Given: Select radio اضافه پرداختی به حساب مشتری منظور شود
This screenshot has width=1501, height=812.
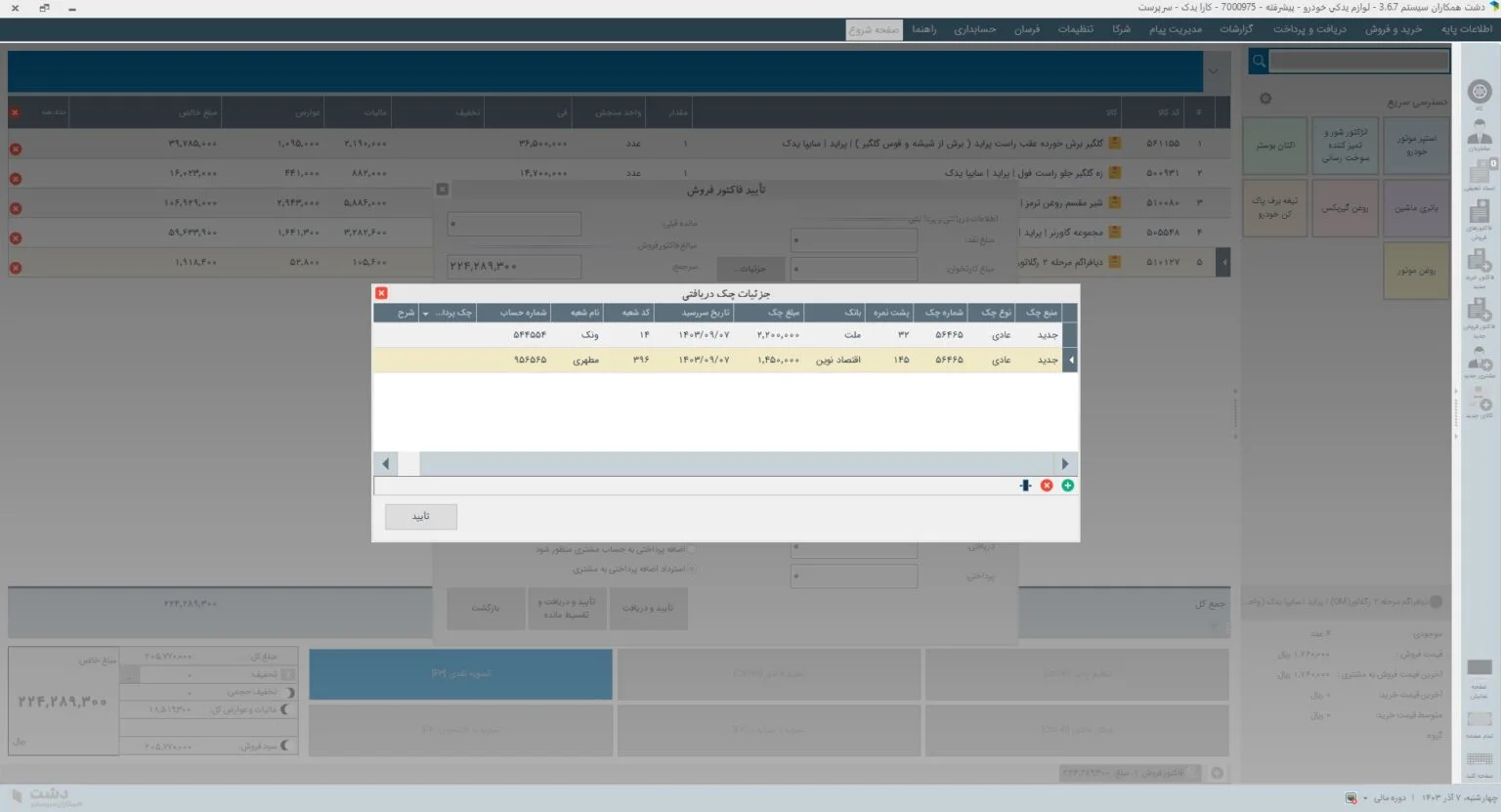Looking at the screenshot, I should (692, 549).
